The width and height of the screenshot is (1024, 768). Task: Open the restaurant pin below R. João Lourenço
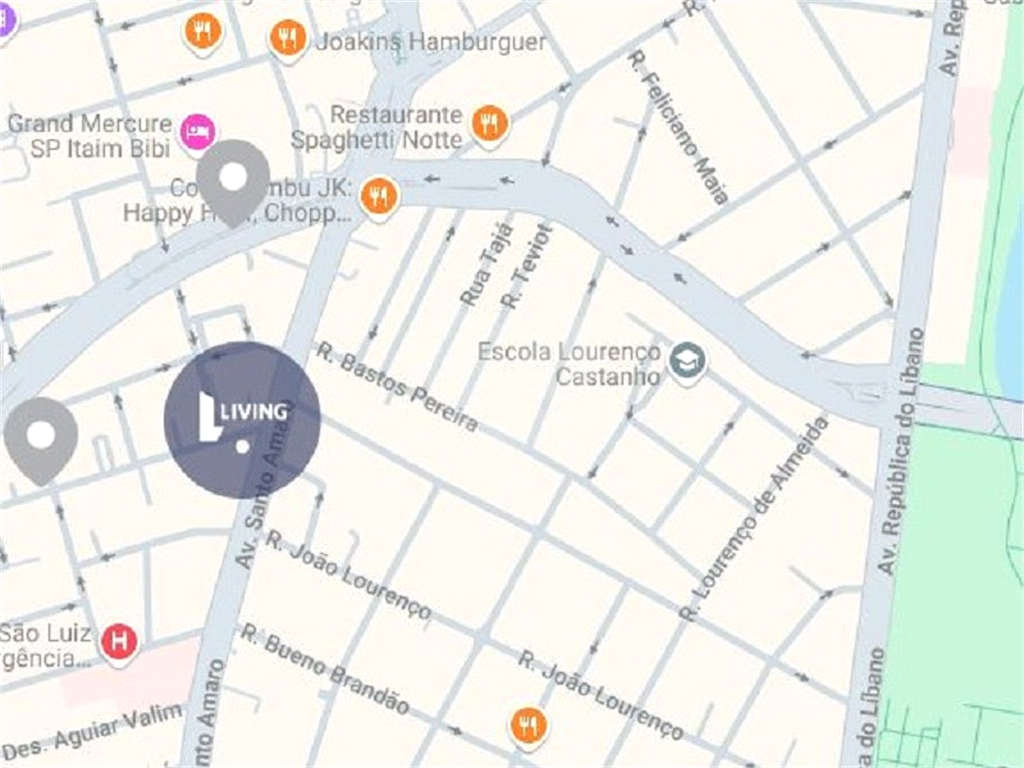coord(527,727)
